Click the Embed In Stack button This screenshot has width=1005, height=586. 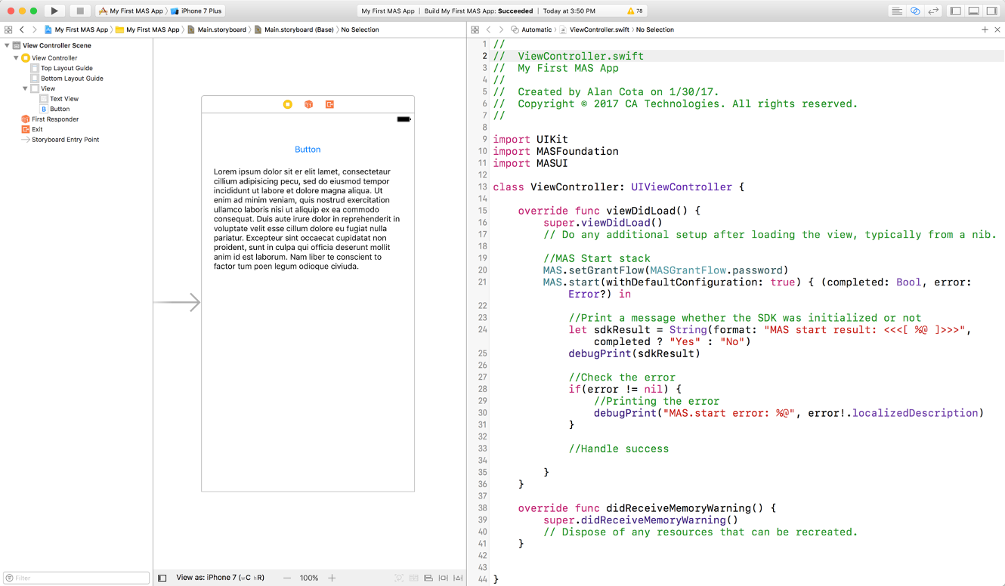coord(413,578)
